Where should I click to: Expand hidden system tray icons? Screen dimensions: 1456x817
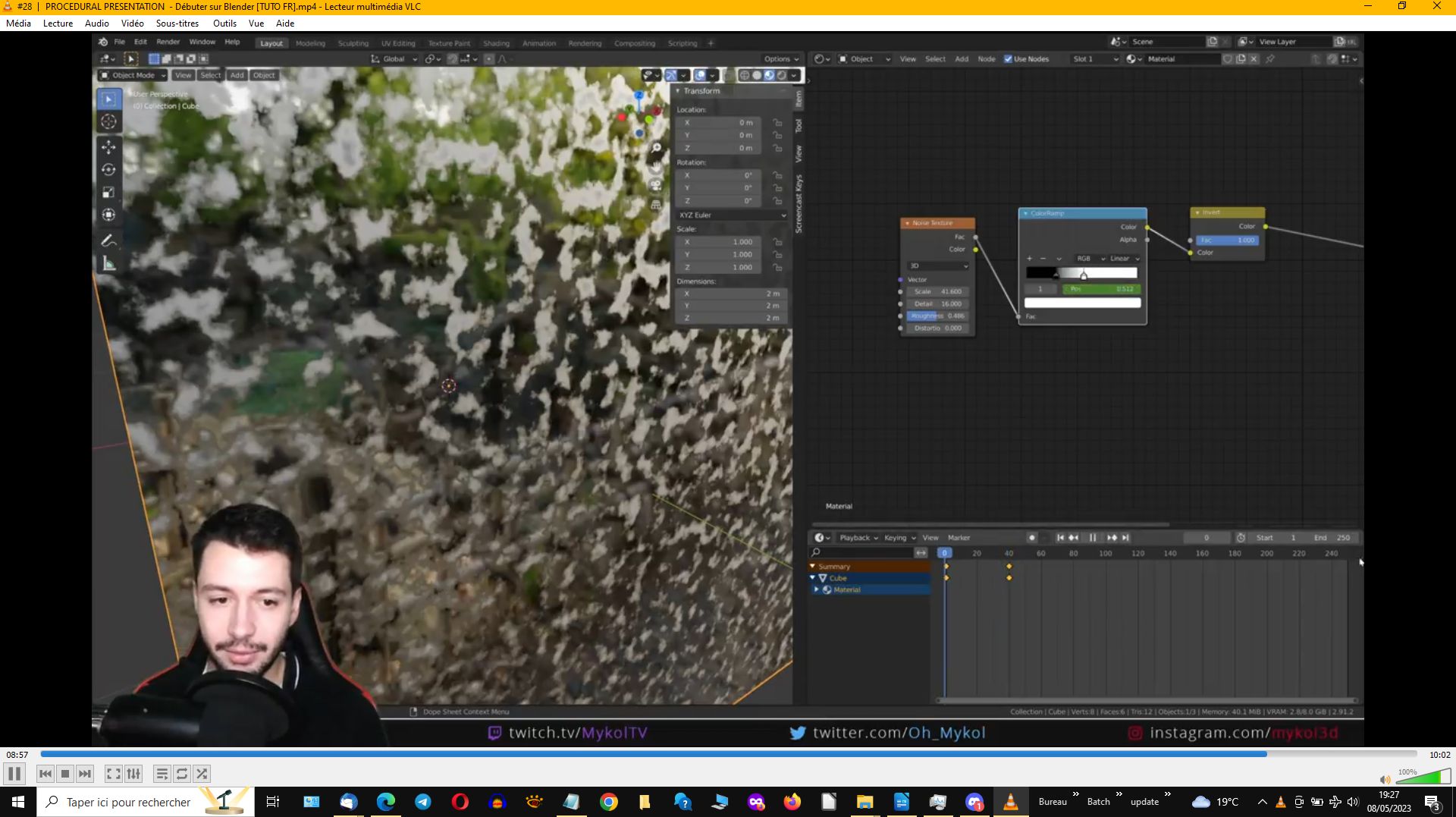1262,802
